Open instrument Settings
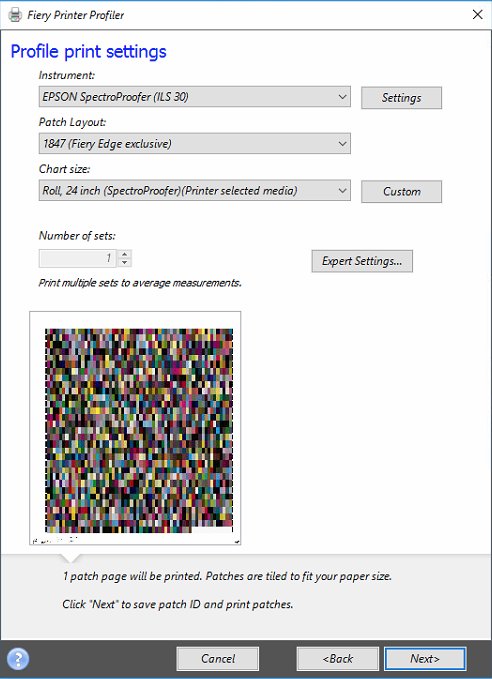This screenshot has width=492, height=679. [401, 97]
